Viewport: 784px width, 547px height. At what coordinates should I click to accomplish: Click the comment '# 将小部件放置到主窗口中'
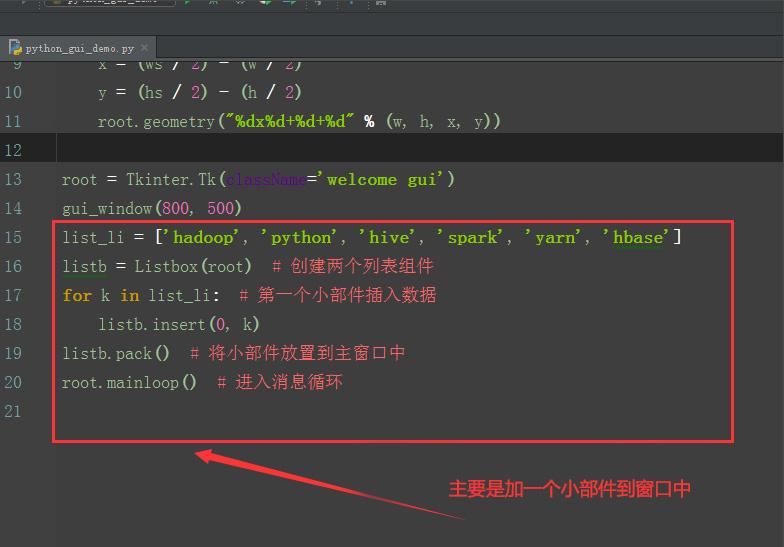(x=298, y=353)
